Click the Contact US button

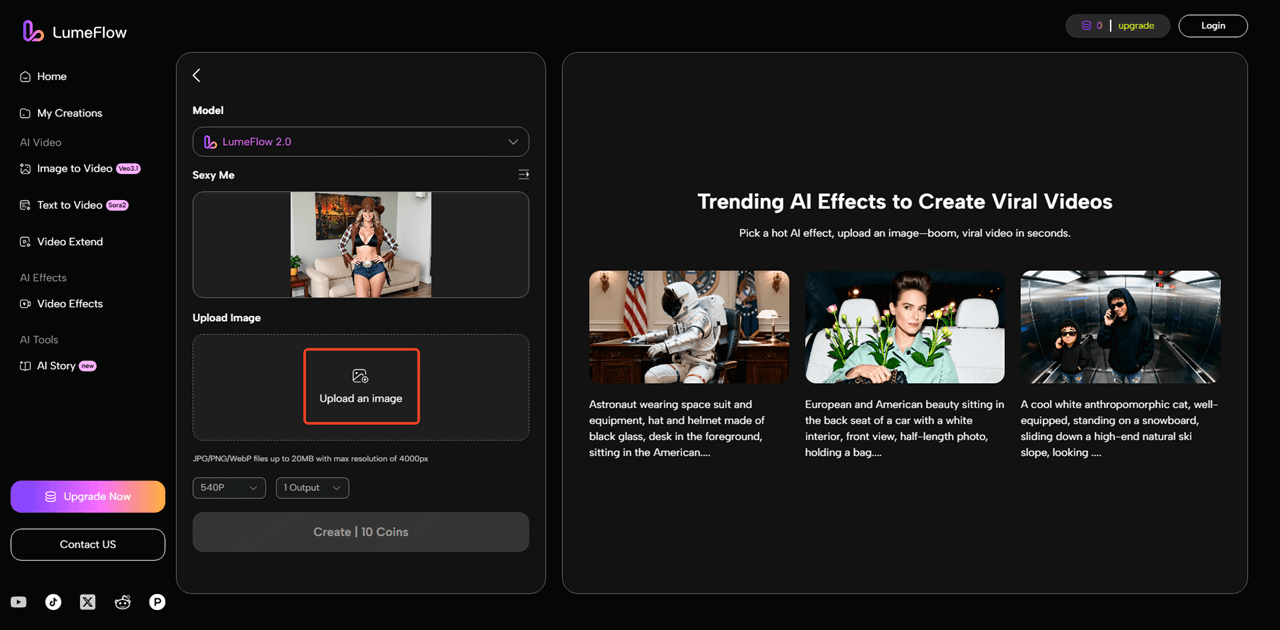88,545
